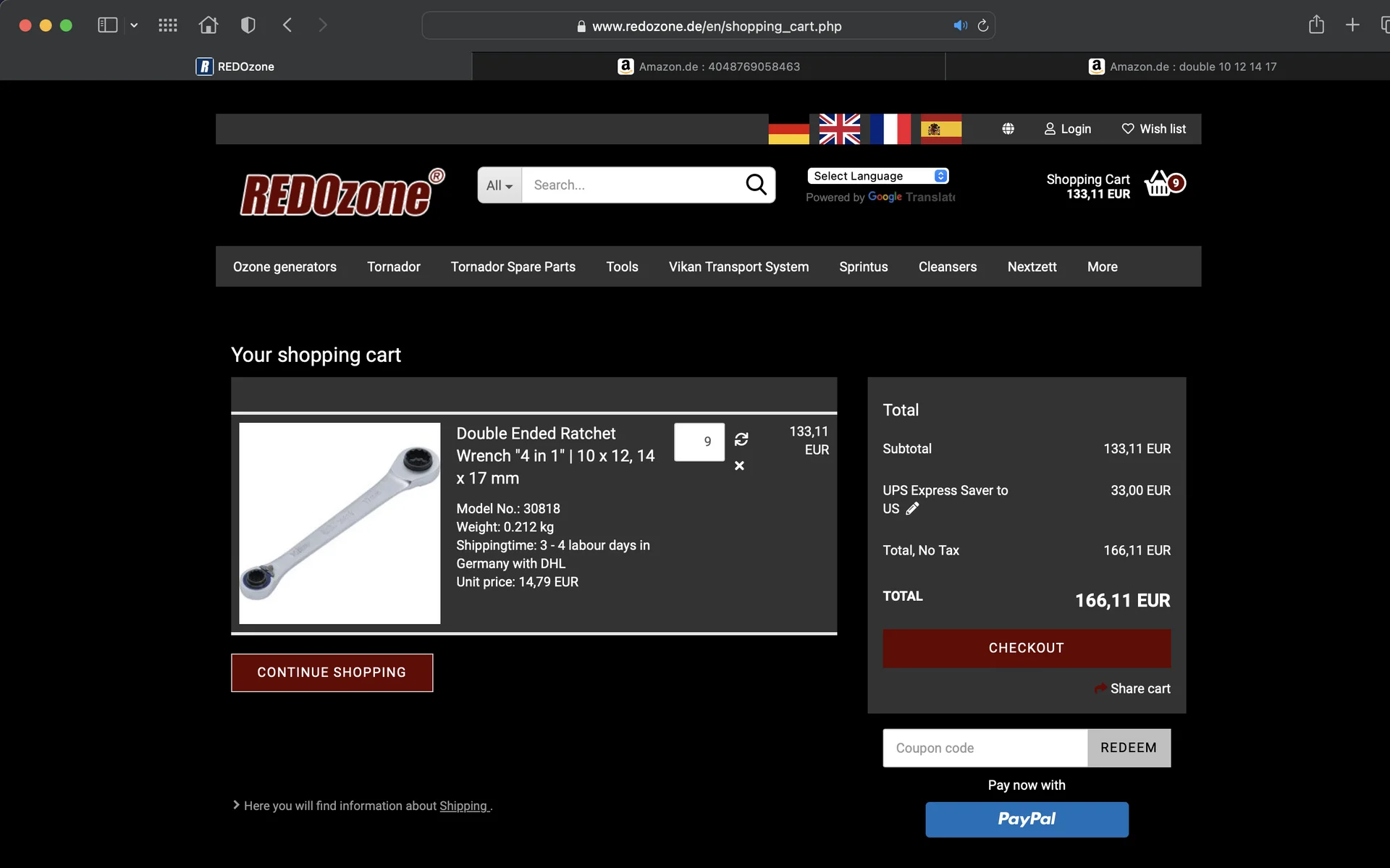
Task: Click the globe region icon
Action: point(1008,129)
